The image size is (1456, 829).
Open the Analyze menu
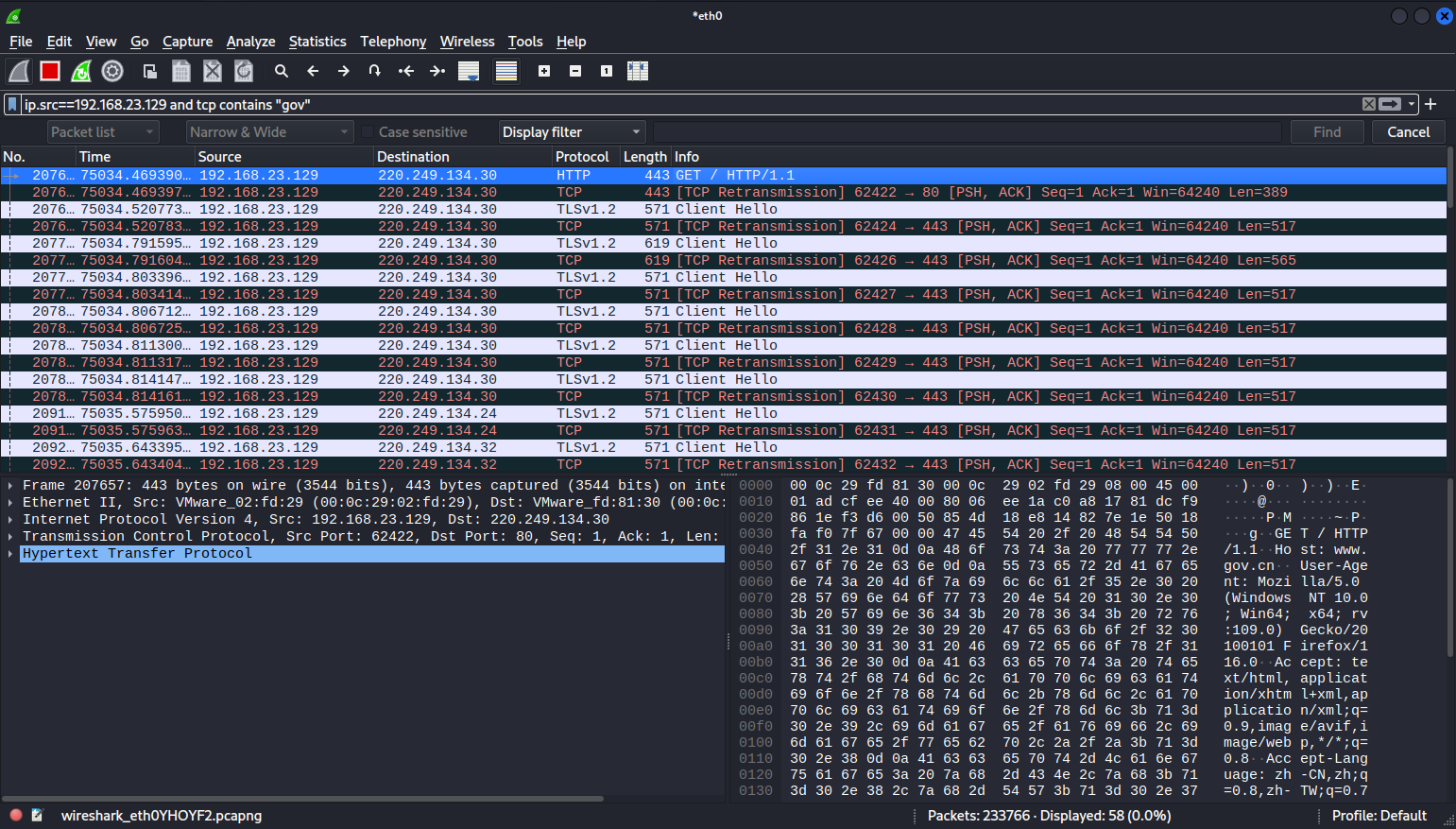(x=250, y=42)
